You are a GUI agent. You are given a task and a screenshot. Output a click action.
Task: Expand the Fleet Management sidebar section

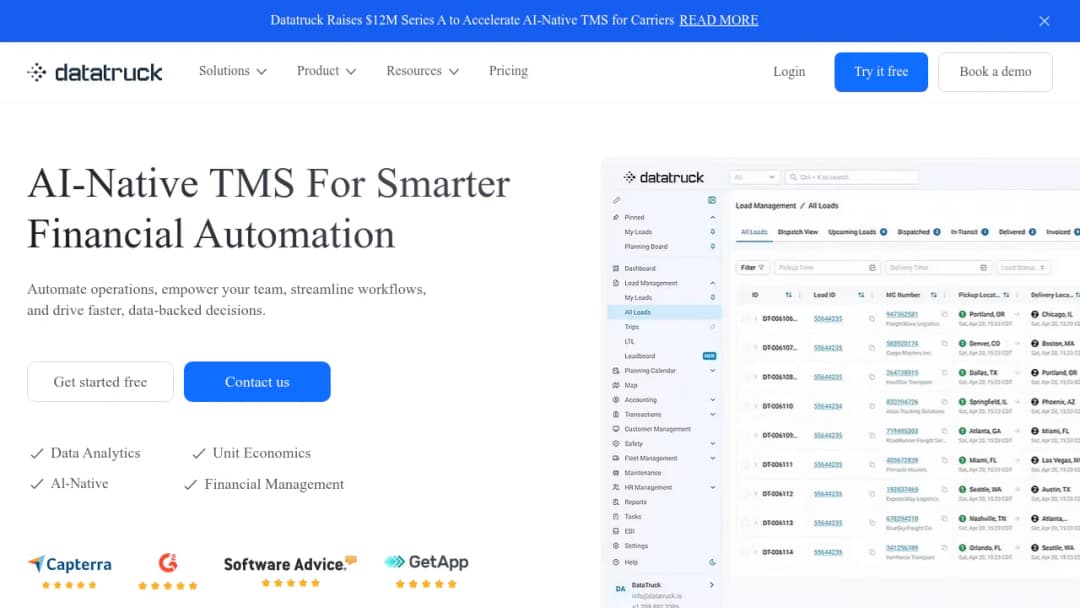[x=712, y=459]
